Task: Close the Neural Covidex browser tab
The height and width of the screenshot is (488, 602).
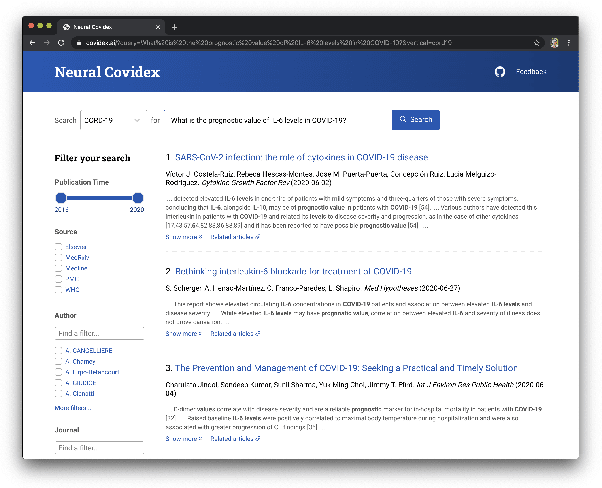Action: tap(158, 27)
